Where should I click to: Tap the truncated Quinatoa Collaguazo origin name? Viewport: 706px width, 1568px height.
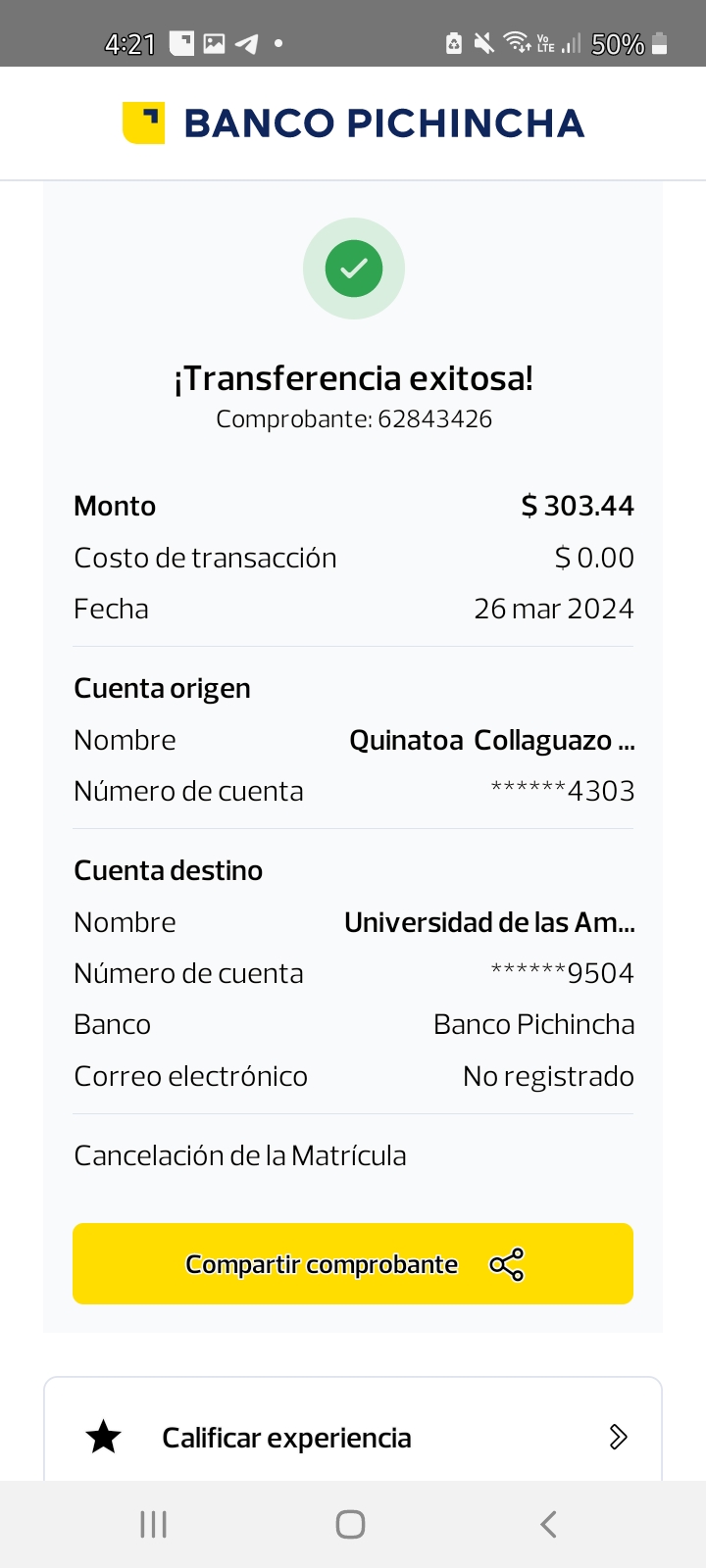491,740
